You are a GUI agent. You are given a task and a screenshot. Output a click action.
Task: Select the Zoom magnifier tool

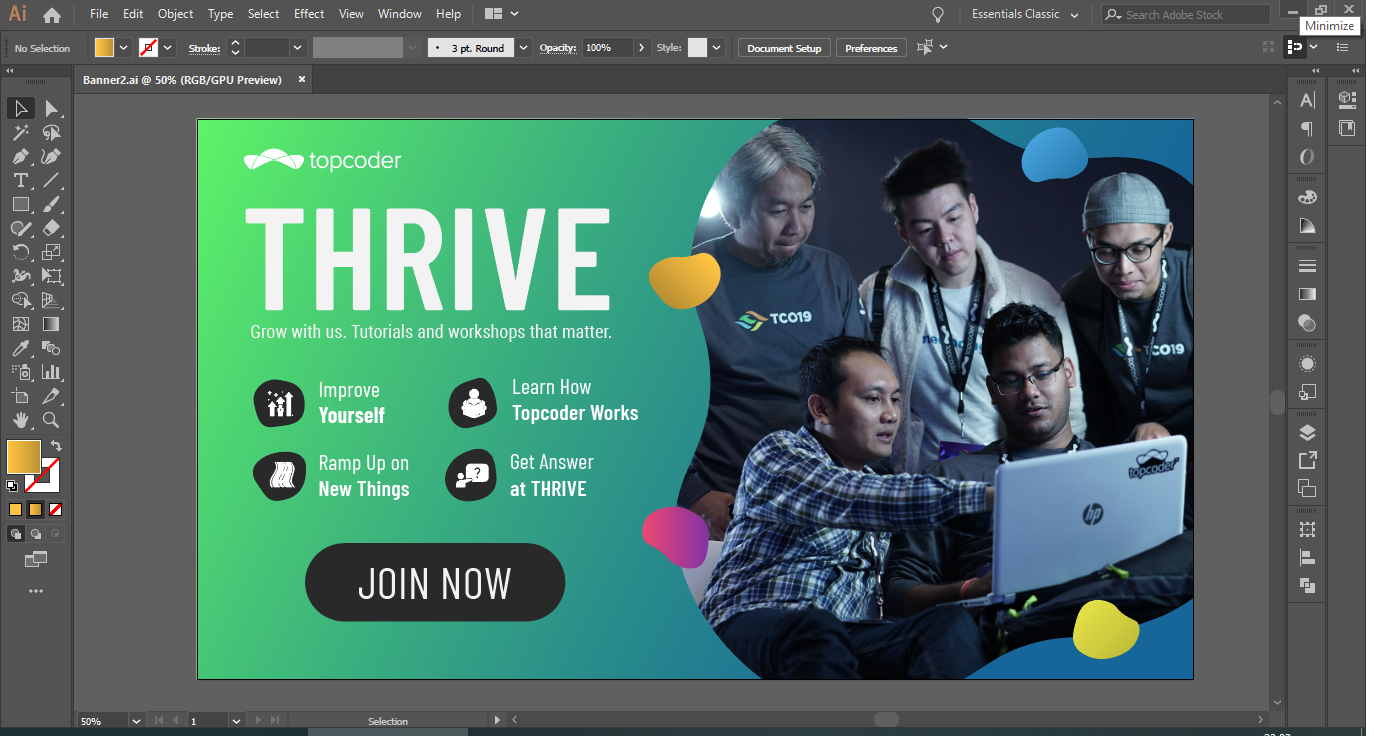pyautogui.click(x=51, y=420)
